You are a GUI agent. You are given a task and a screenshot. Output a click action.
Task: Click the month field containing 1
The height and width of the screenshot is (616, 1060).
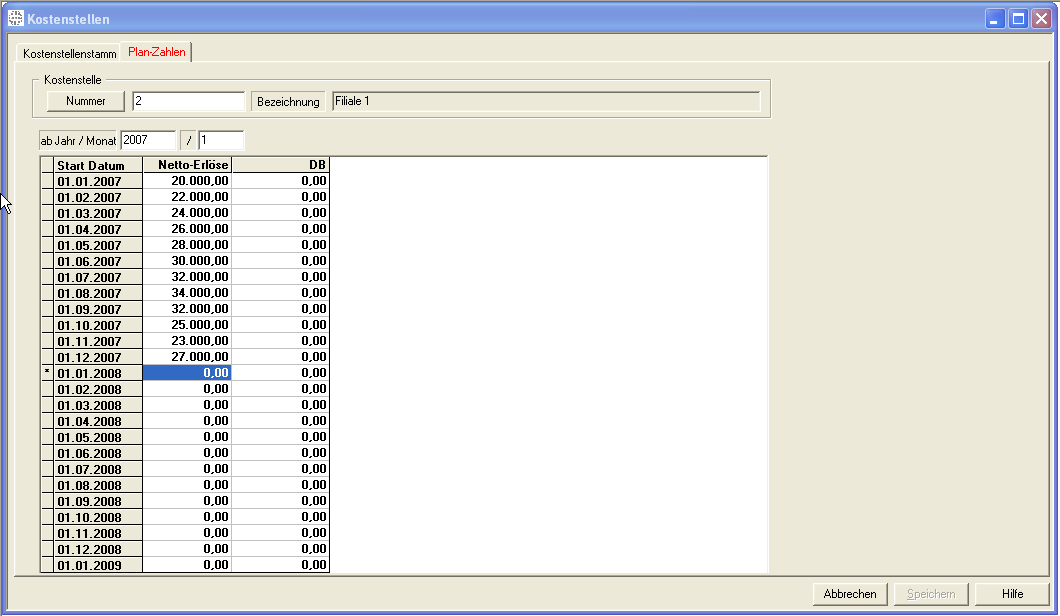(221, 141)
